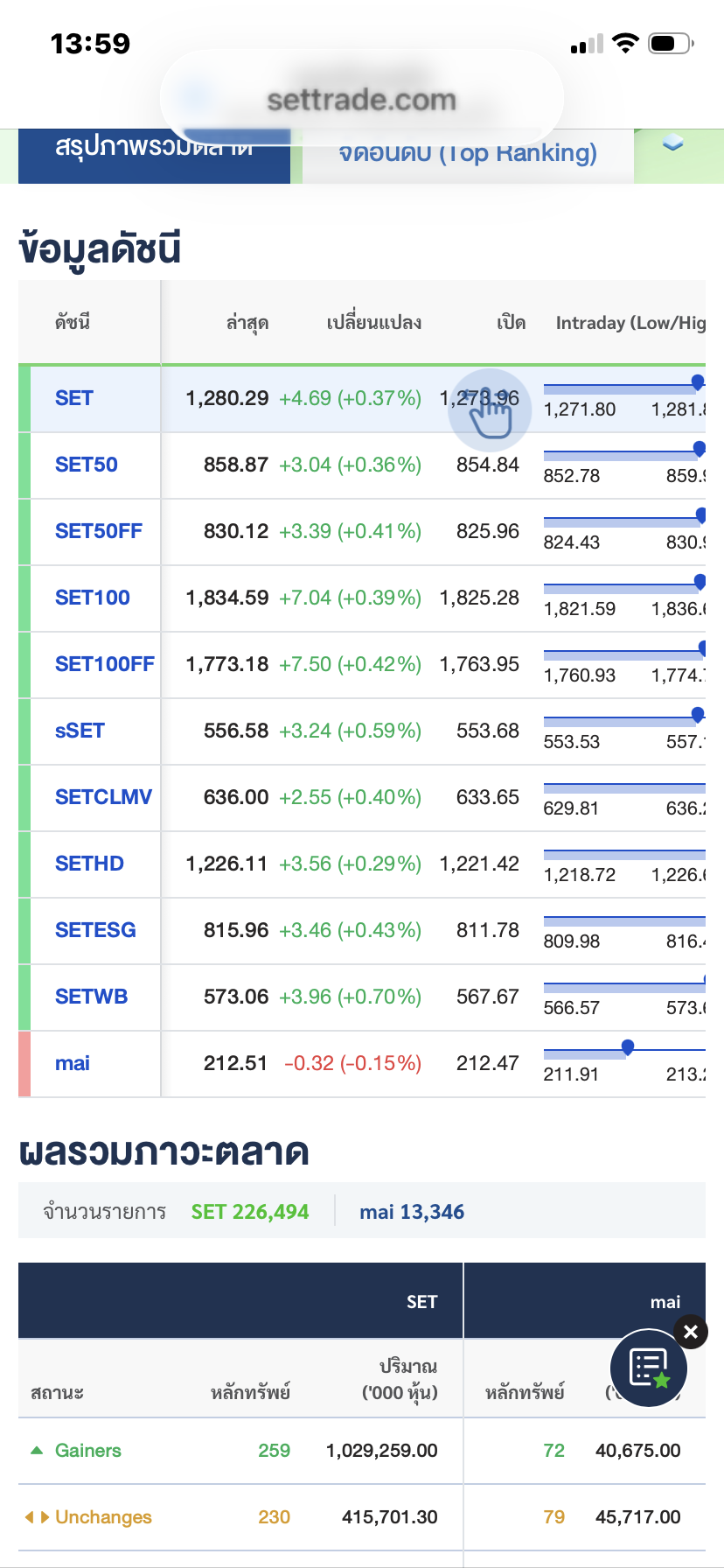
Task: Open the mai index link
Action: [x=73, y=1063]
